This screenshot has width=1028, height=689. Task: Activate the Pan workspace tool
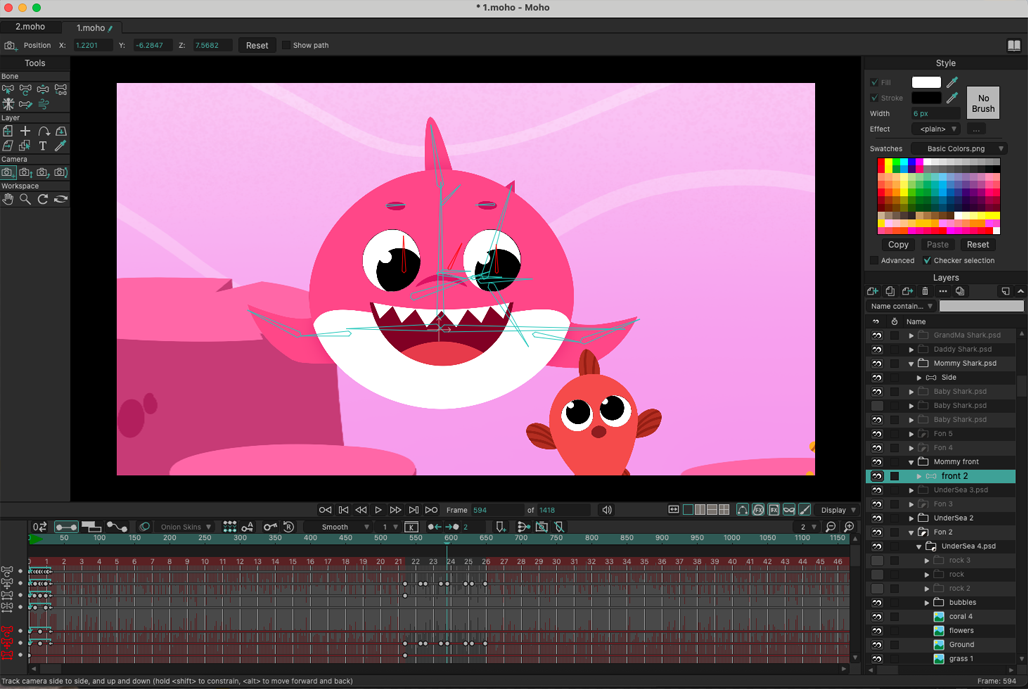pyautogui.click(x=7, y=199)
